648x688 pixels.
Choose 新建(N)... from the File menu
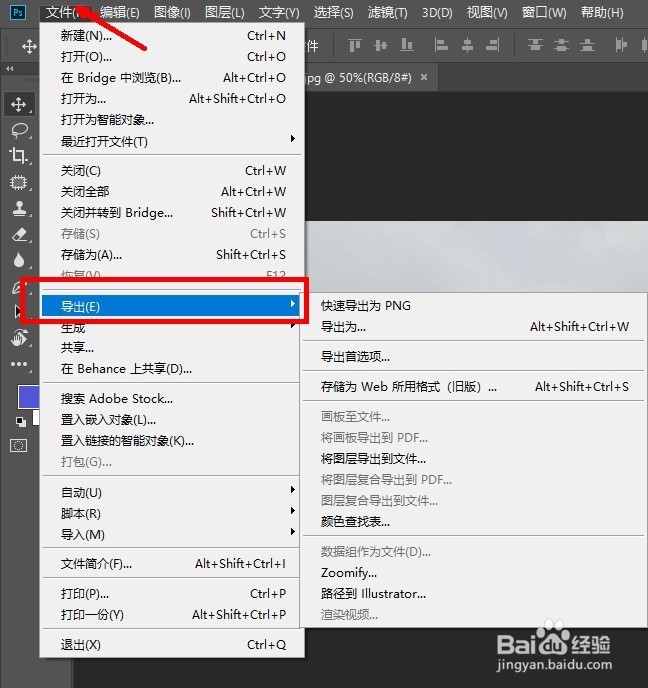173,36
